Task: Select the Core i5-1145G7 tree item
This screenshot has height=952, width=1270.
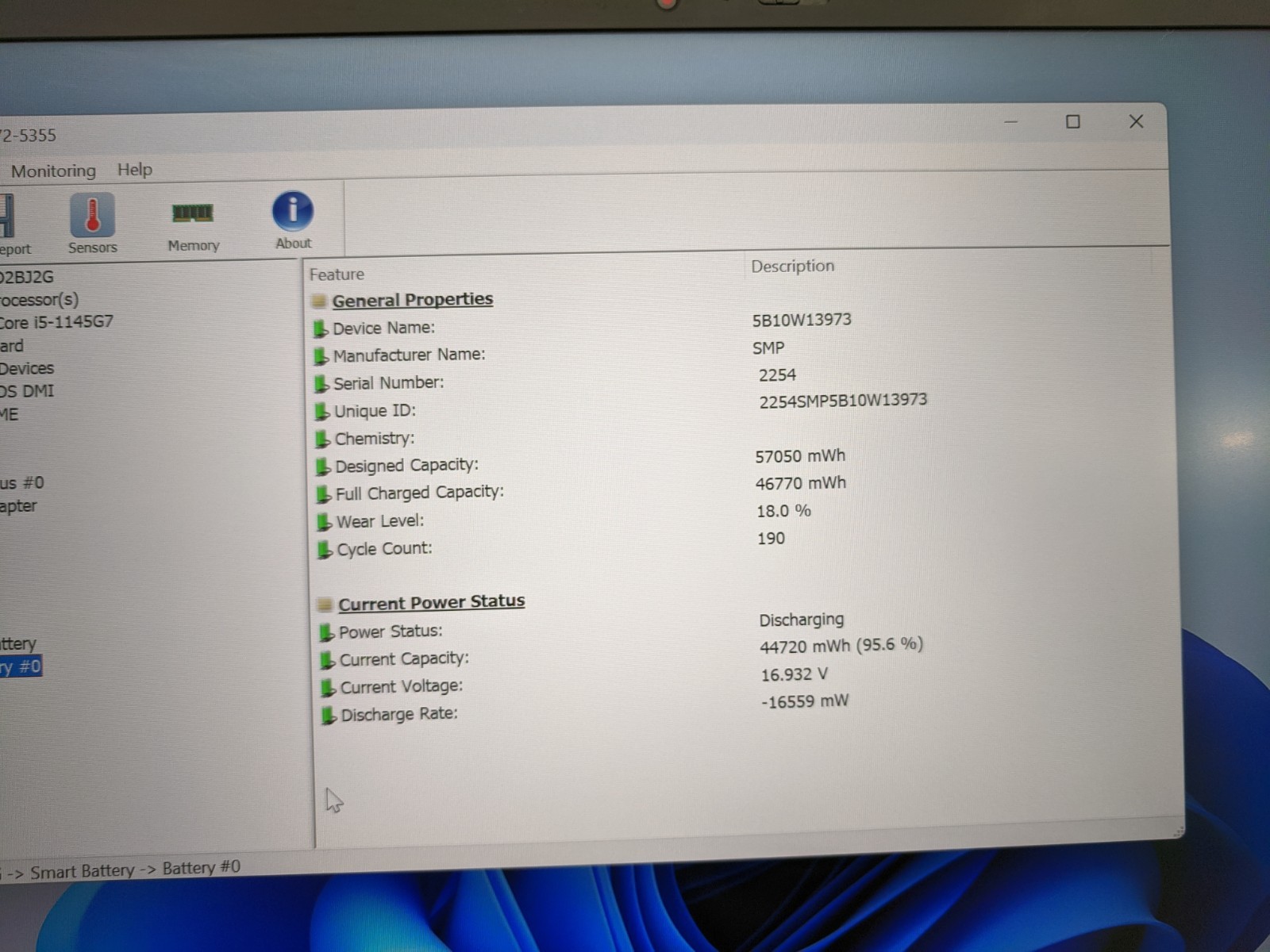Action: 56,322
